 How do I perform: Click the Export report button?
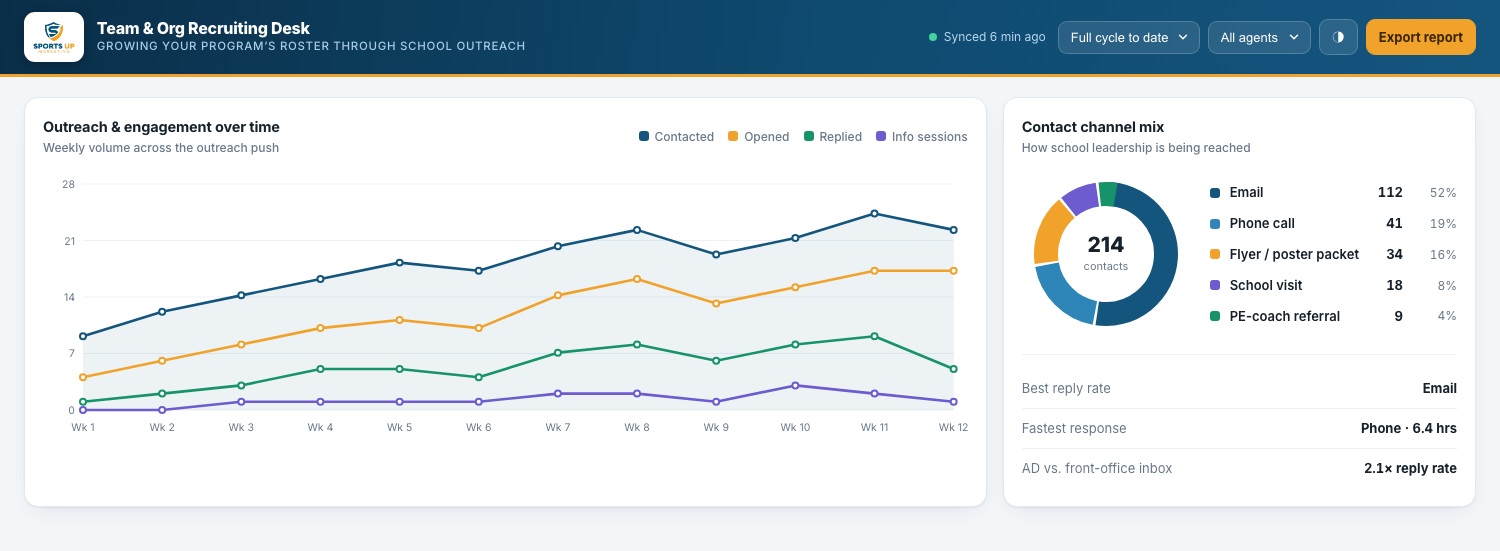point(1420,37)
